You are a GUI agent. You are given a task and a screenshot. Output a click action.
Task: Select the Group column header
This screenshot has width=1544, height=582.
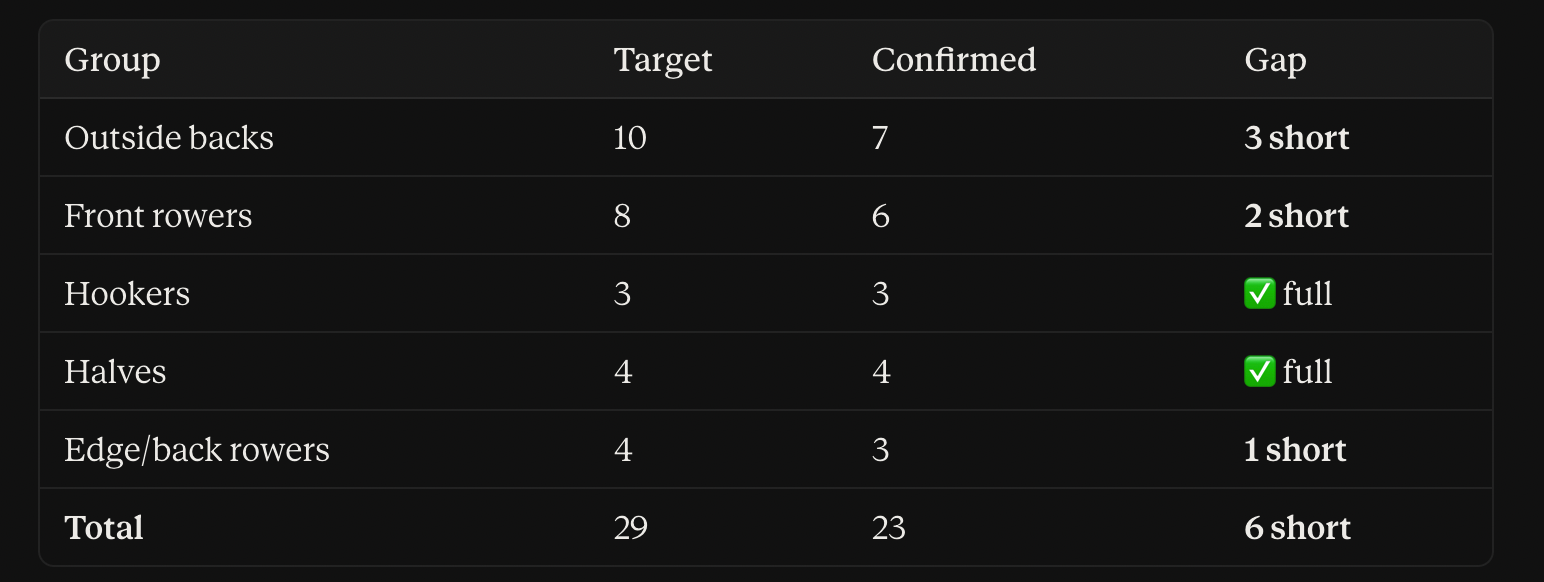click(112, 61)
